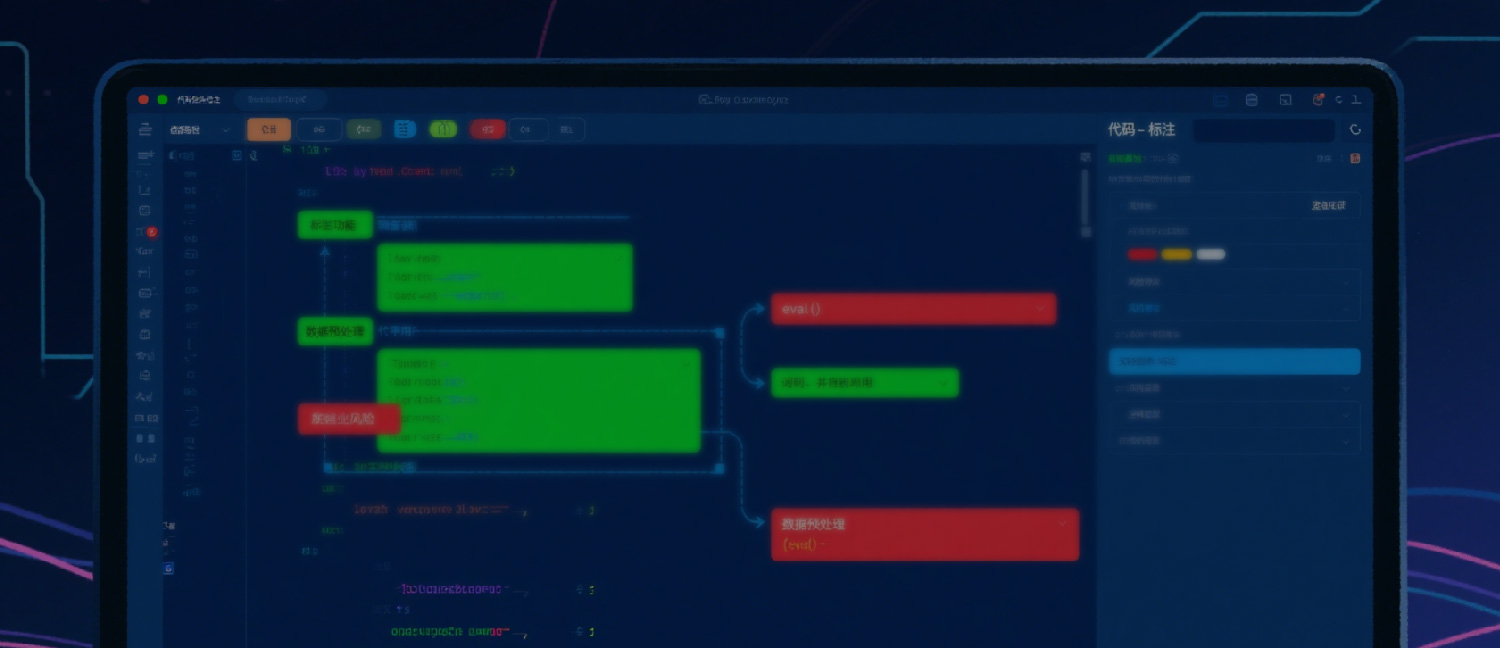
Task: Select the white color pill in the annotation panel
Action: point(1211,254)
